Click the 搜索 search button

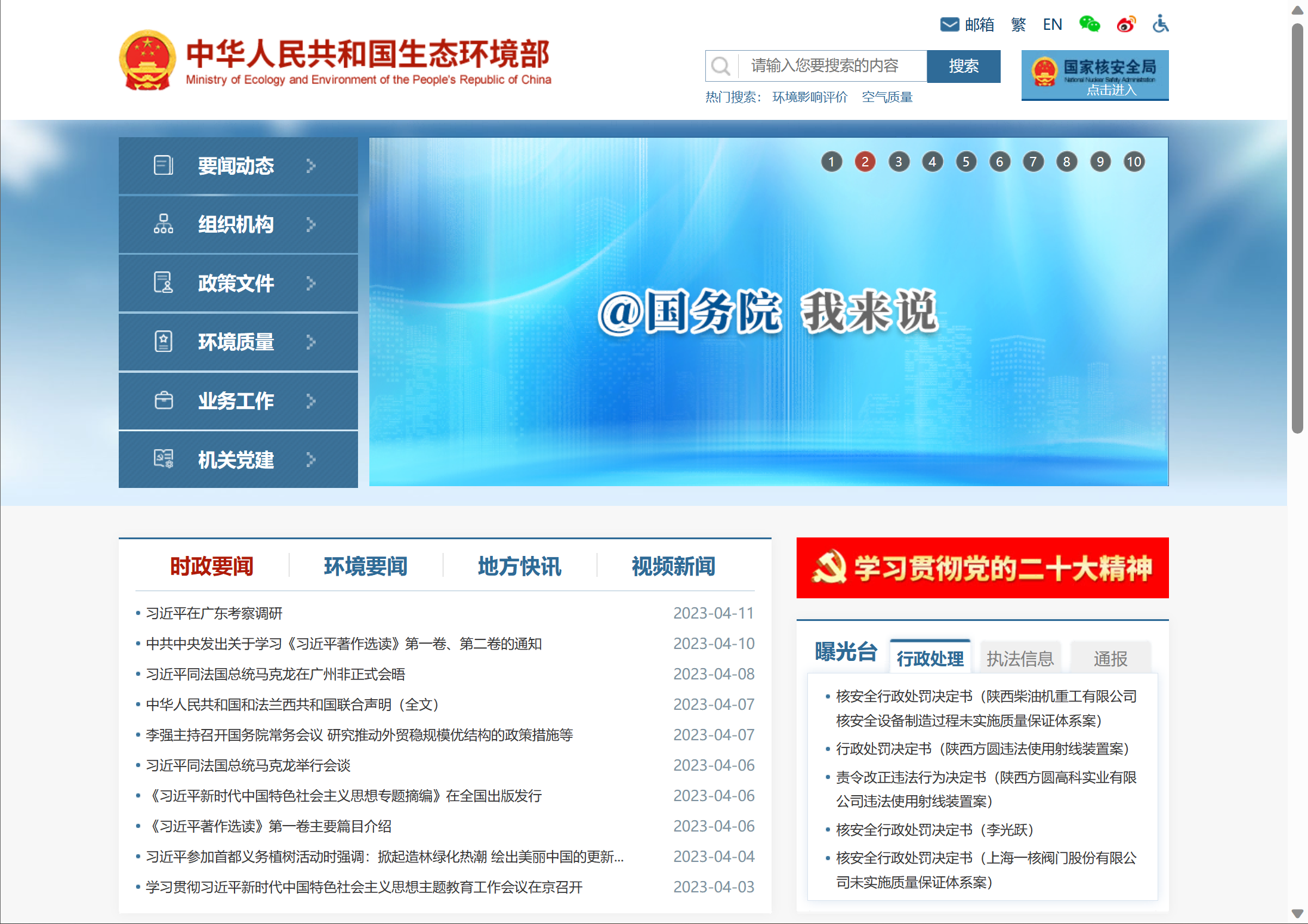click(x=964, y=66)
